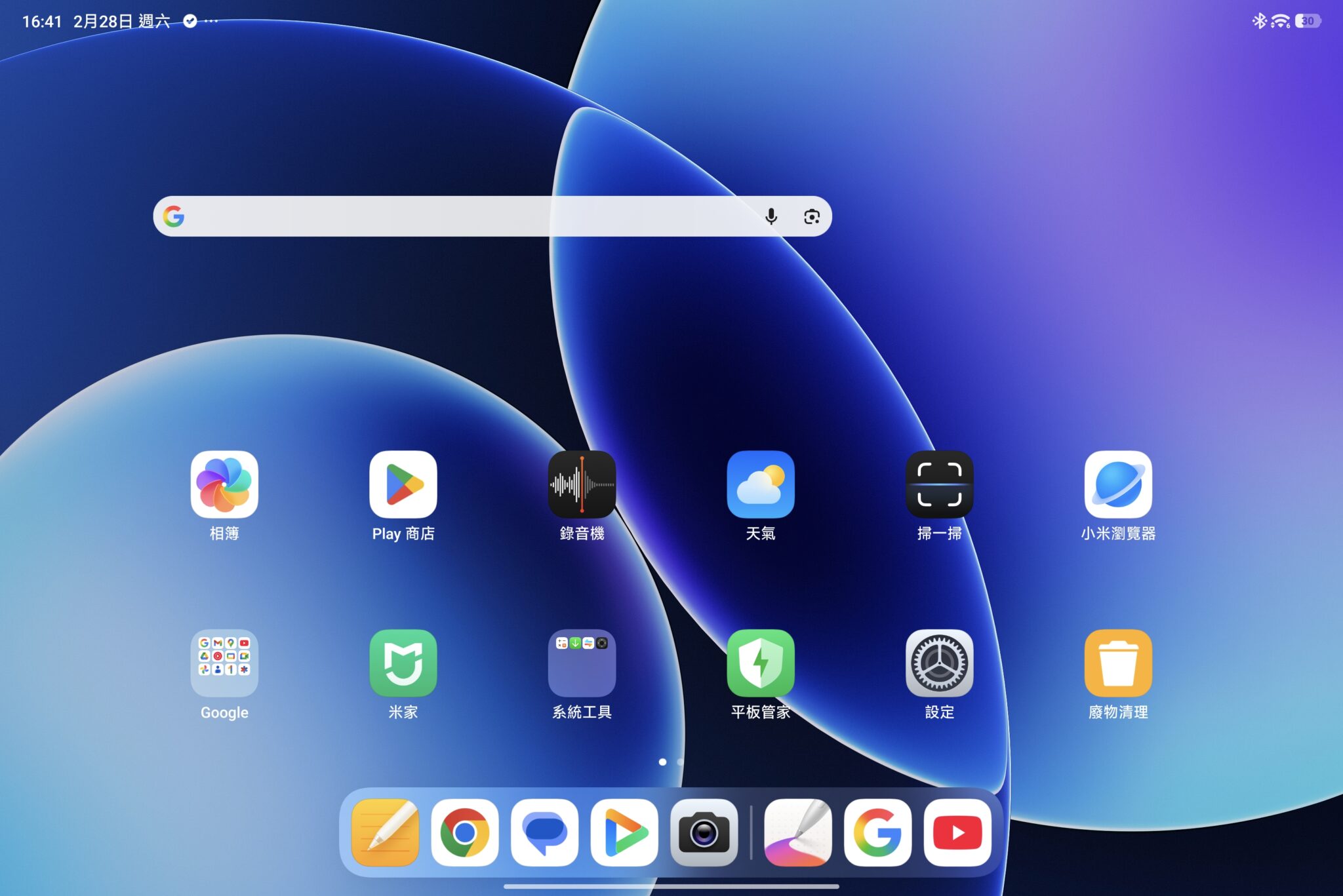Launch 平板管家 security app
The image size is (1343, 896).
point(760,663)
